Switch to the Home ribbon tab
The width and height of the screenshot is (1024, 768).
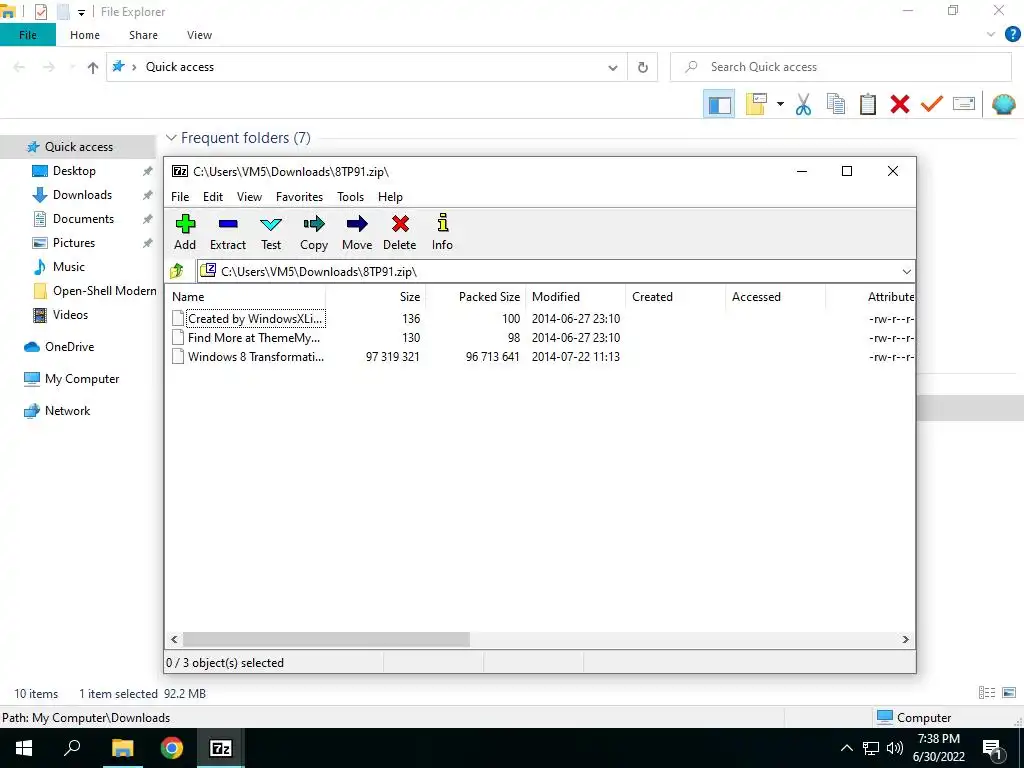click(x=85, y=35)
